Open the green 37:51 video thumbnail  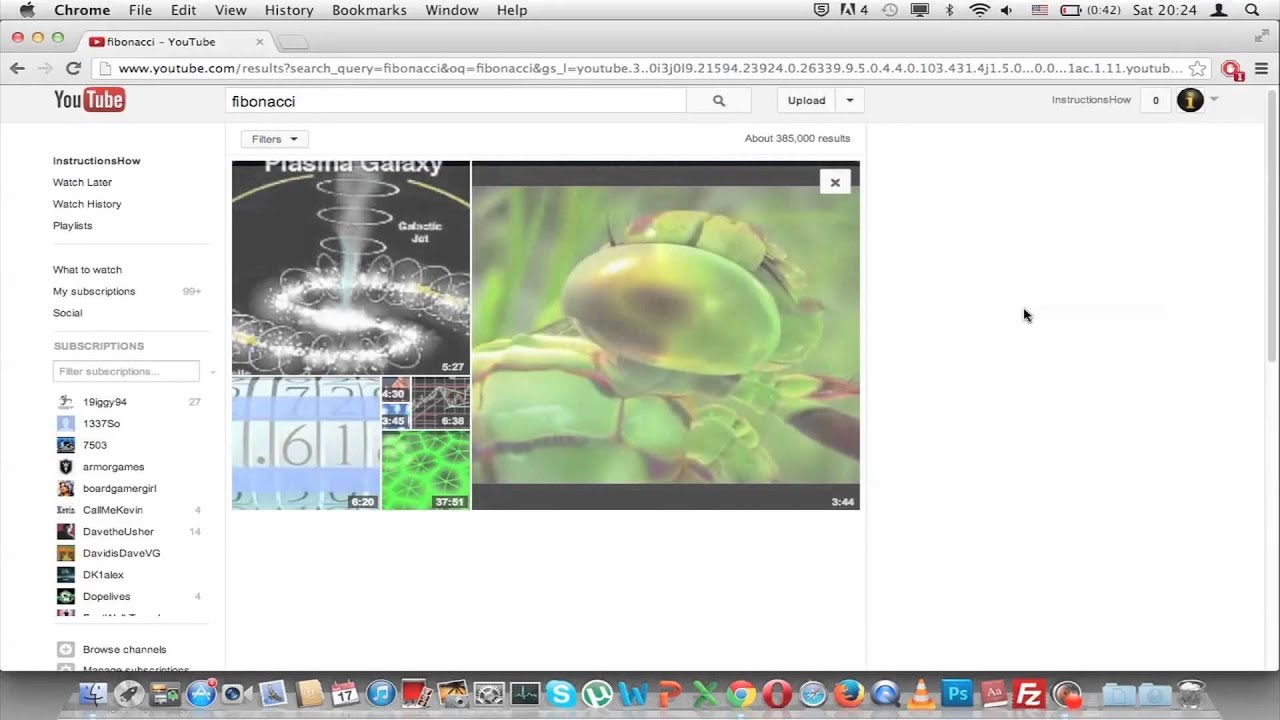(x=426, y=470)
